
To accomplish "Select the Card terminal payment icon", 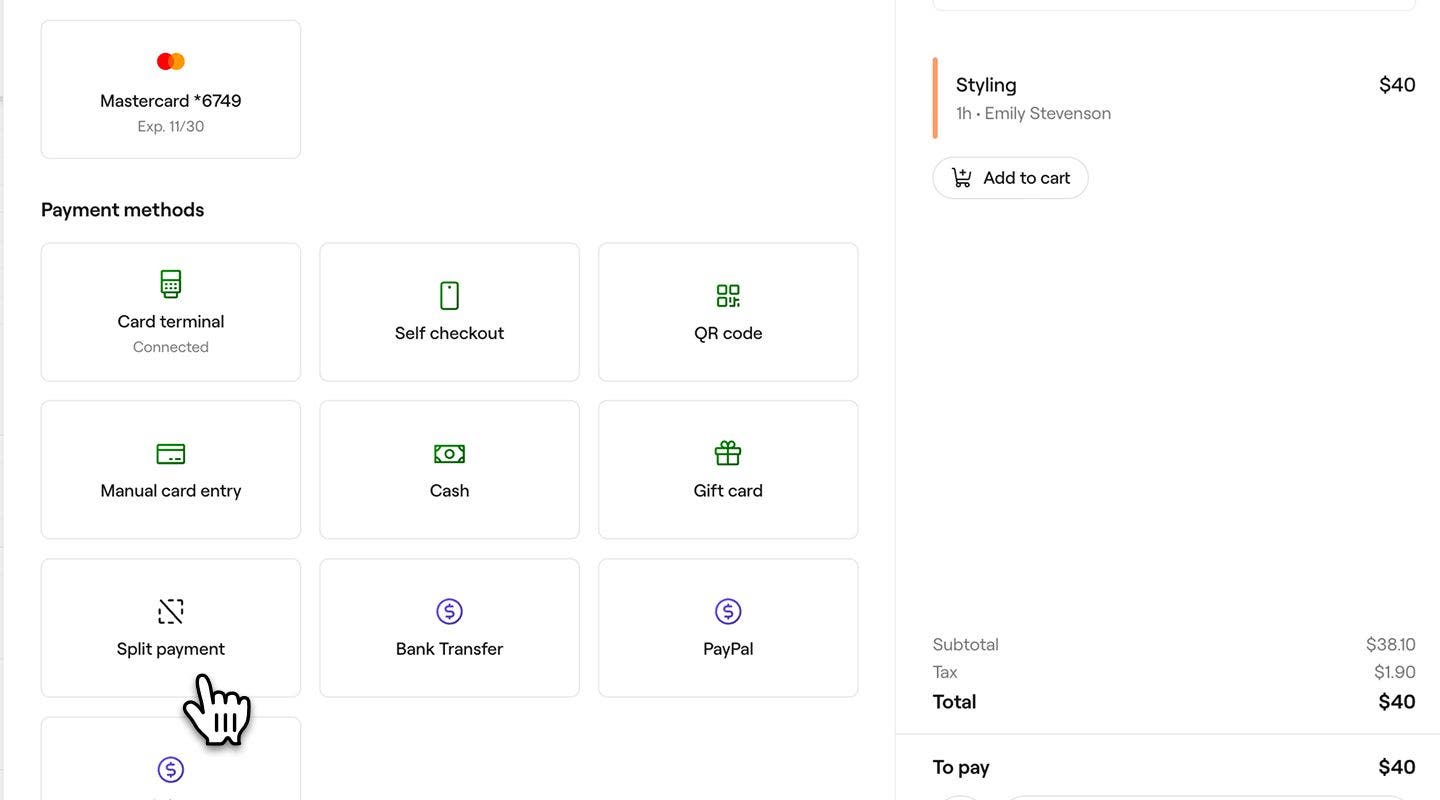I will click(x=171, y=284).
